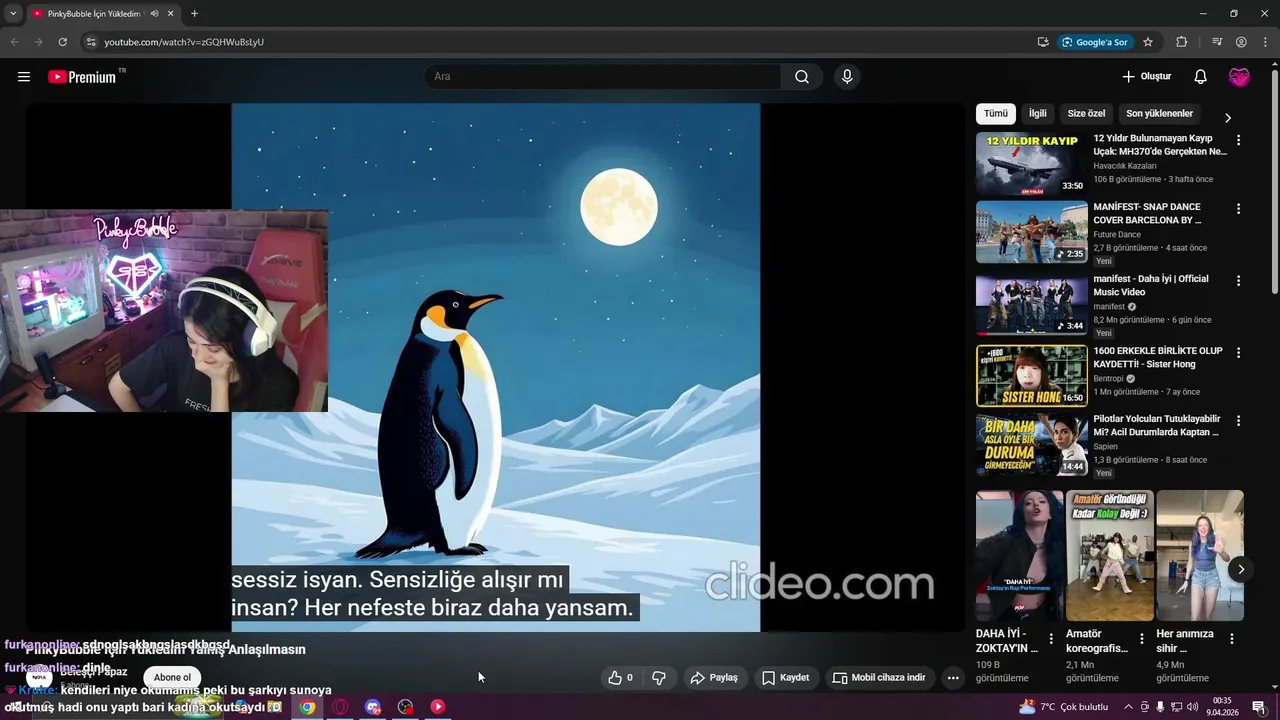Open YouTube notifications bell

coord(1201,77)
